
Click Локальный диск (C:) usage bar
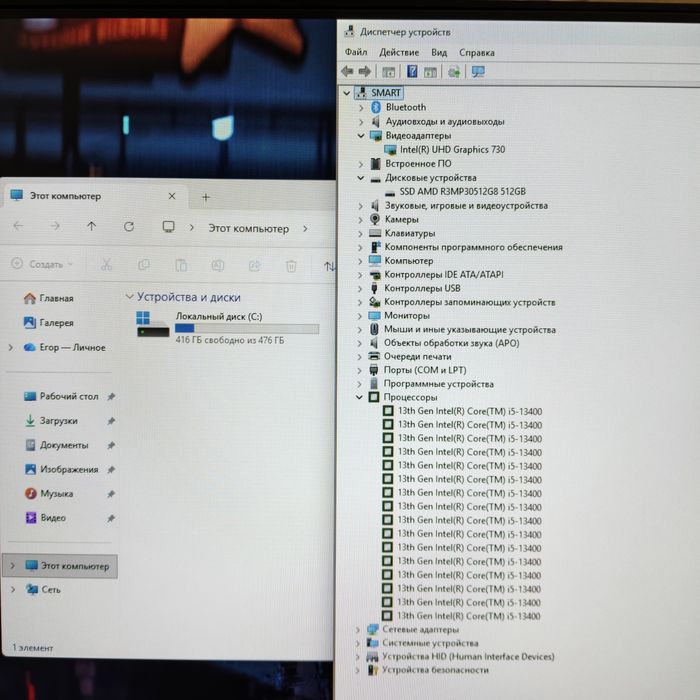pos(247,329)
